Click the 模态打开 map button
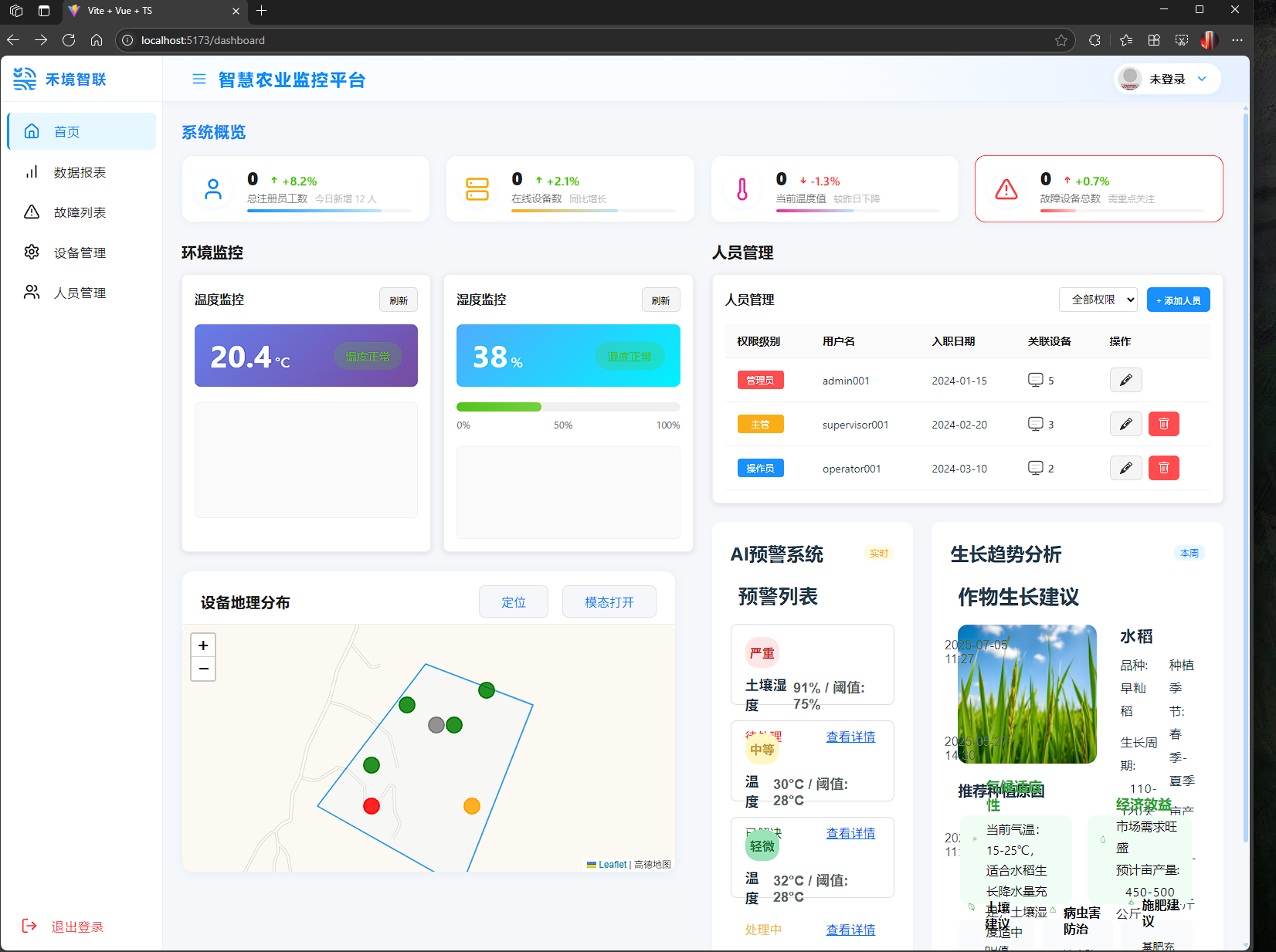 point(609,602)
